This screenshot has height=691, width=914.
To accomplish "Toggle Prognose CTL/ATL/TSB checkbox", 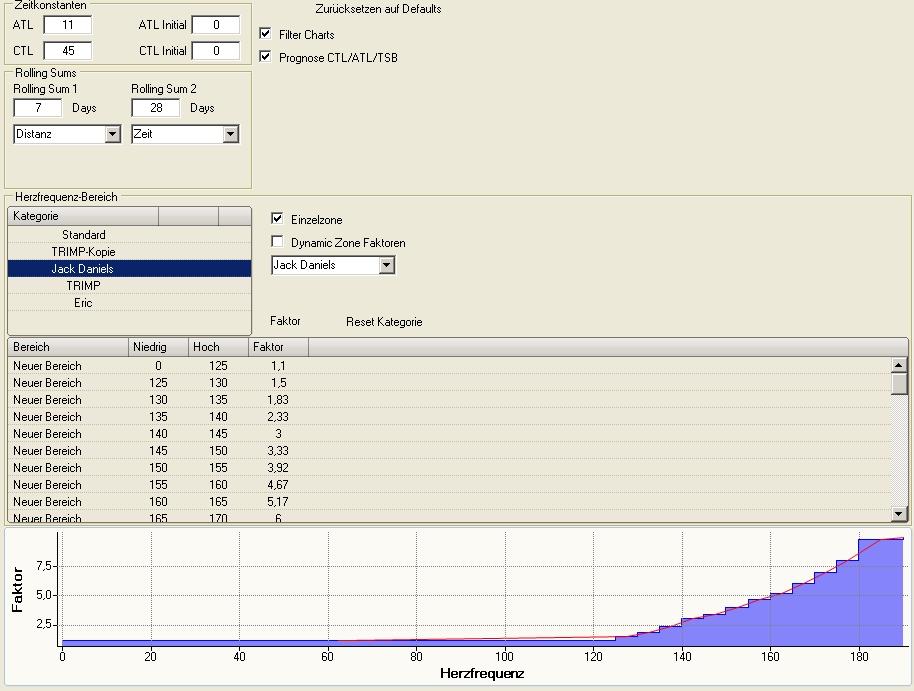I will [265, 57].
